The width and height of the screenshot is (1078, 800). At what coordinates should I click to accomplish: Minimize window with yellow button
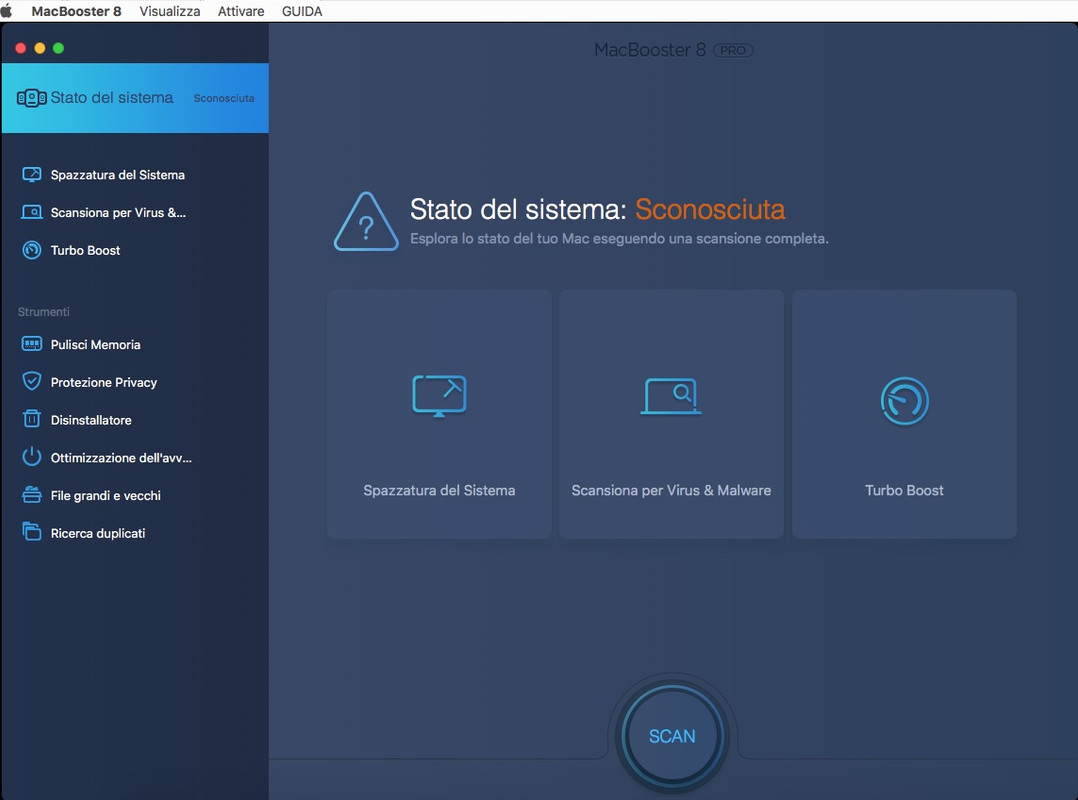coord(40,48)
